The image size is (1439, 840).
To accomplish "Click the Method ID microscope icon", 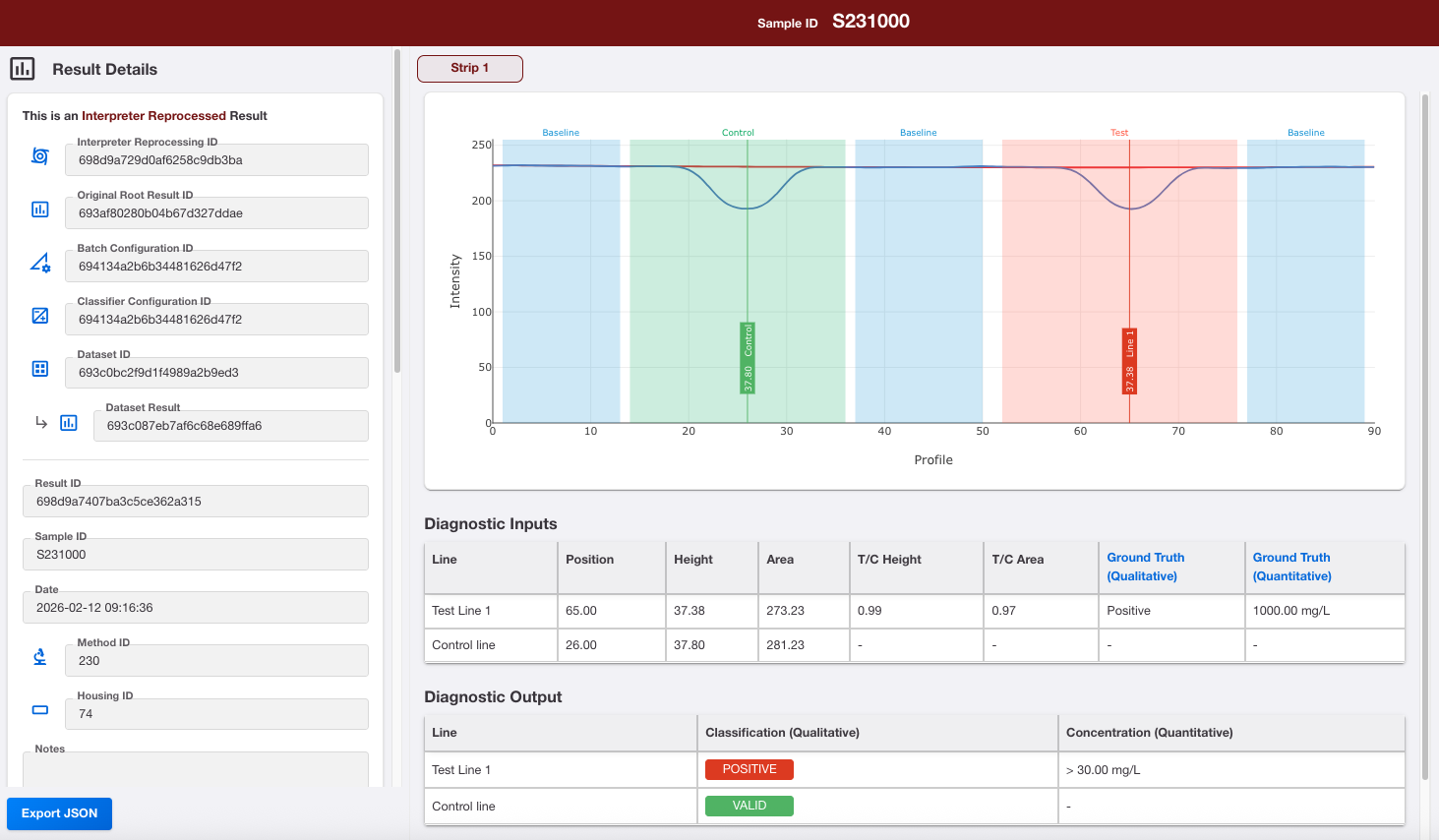I will click(40, 656).
